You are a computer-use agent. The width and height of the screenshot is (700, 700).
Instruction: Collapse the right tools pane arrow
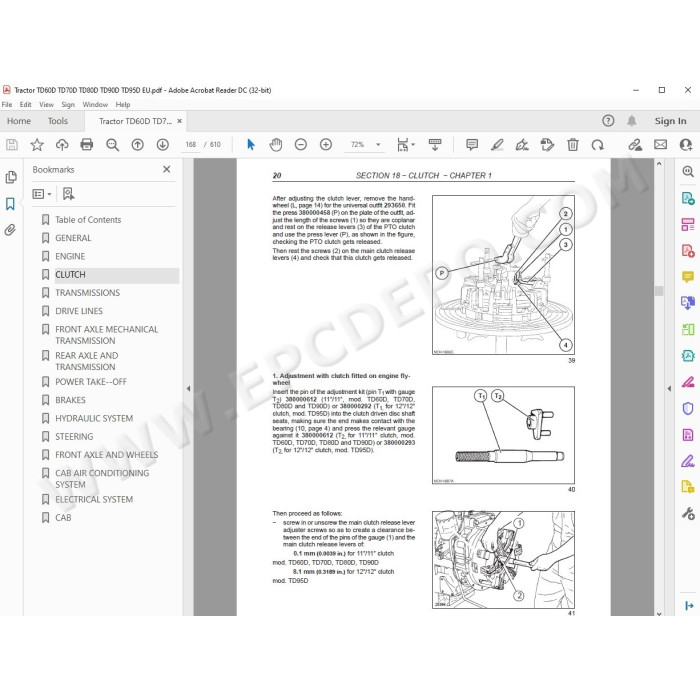click(x=669, y=388)
